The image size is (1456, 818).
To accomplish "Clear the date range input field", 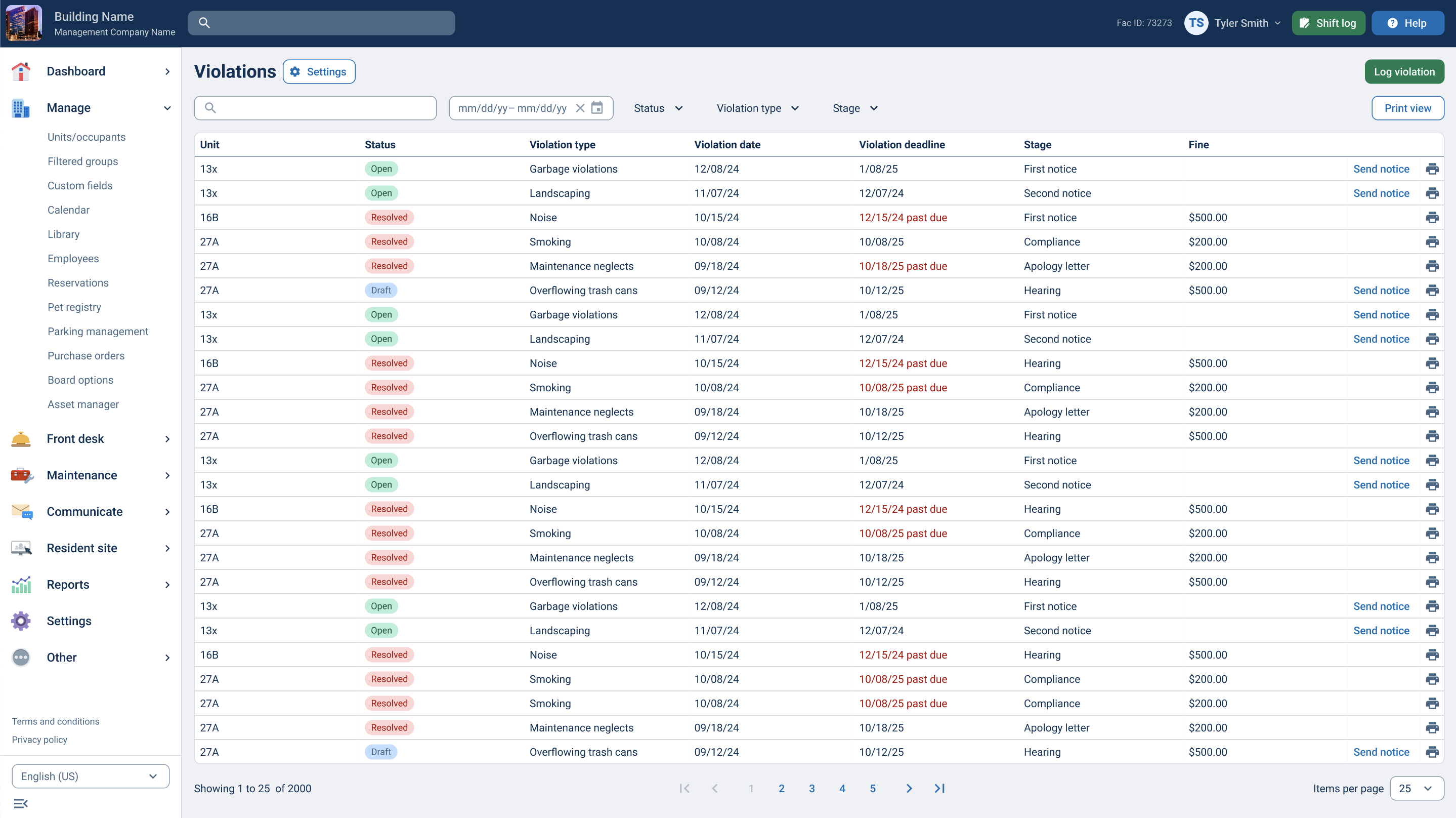I will click(580, 108).
